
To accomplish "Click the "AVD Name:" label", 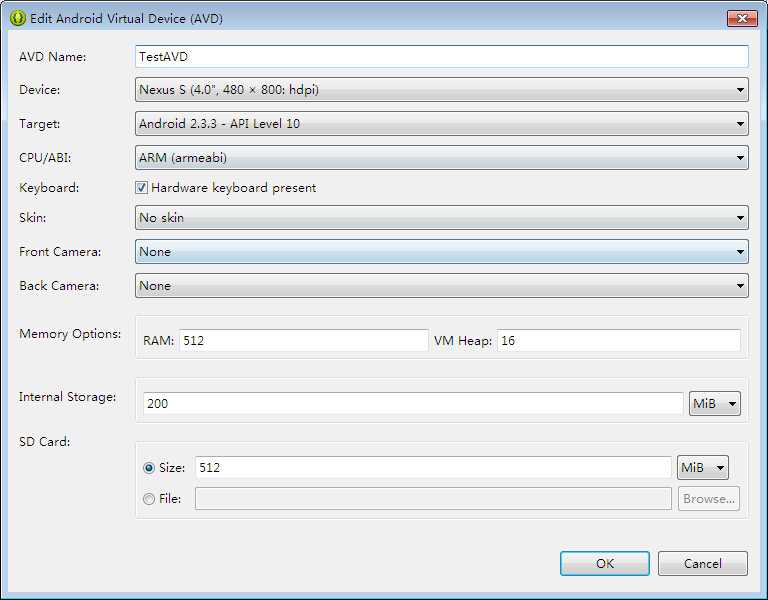I will point(52,57).
